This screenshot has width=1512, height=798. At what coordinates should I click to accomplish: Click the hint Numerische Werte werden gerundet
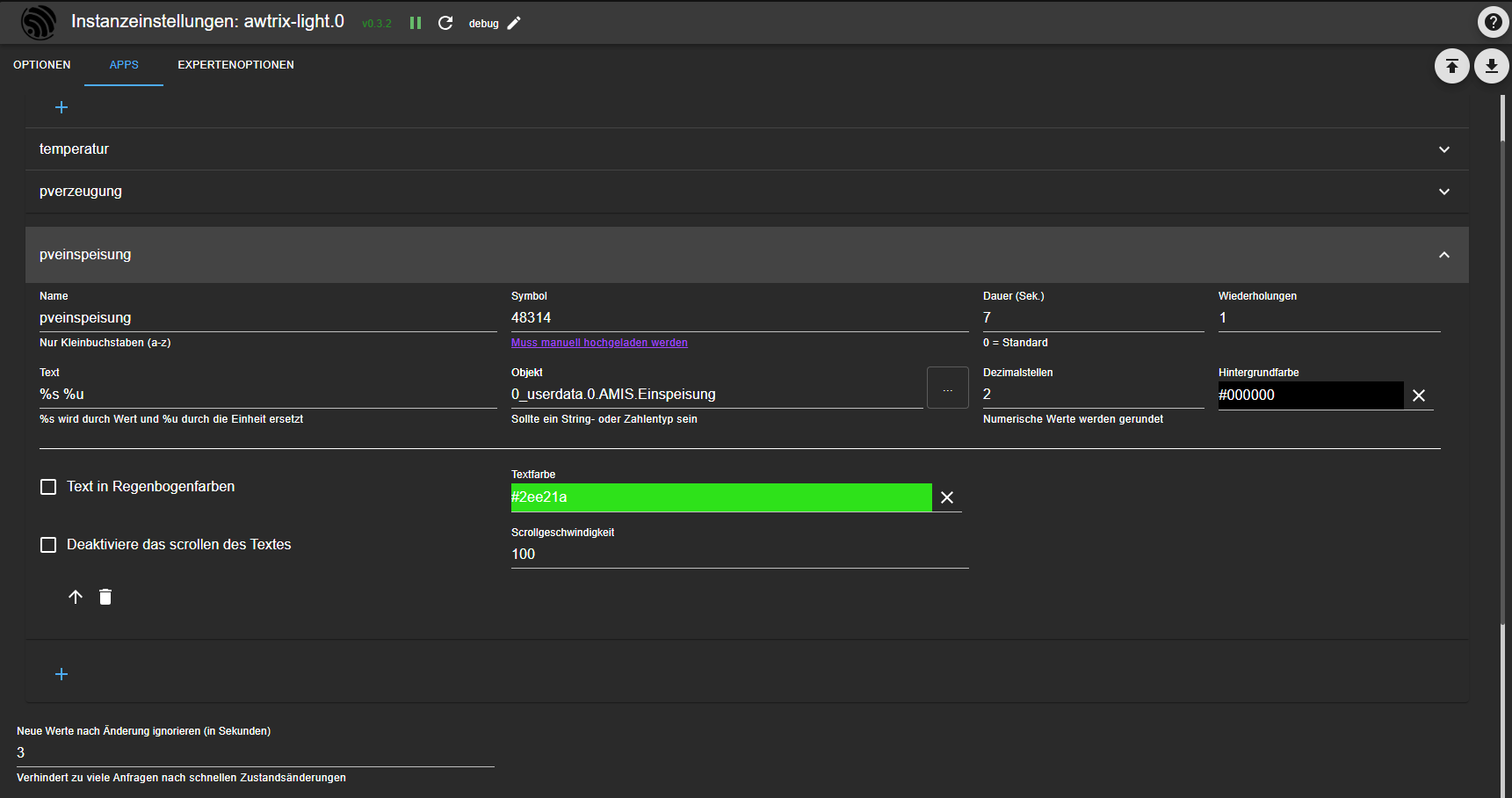coord(1073,419)
